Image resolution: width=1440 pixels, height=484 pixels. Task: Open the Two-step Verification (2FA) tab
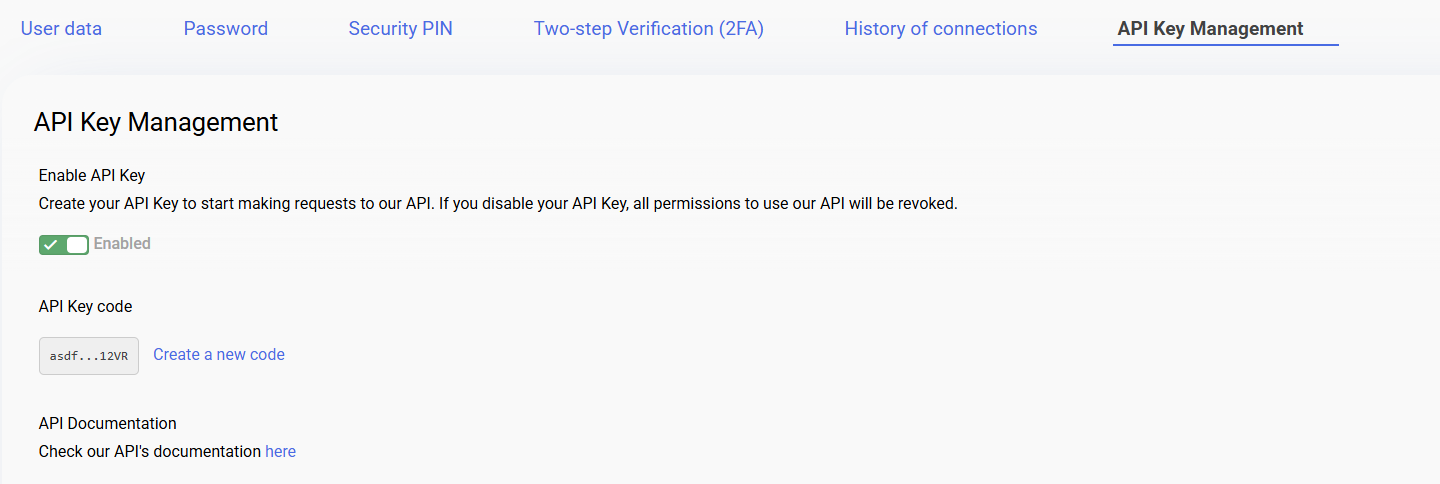(648, 29)
